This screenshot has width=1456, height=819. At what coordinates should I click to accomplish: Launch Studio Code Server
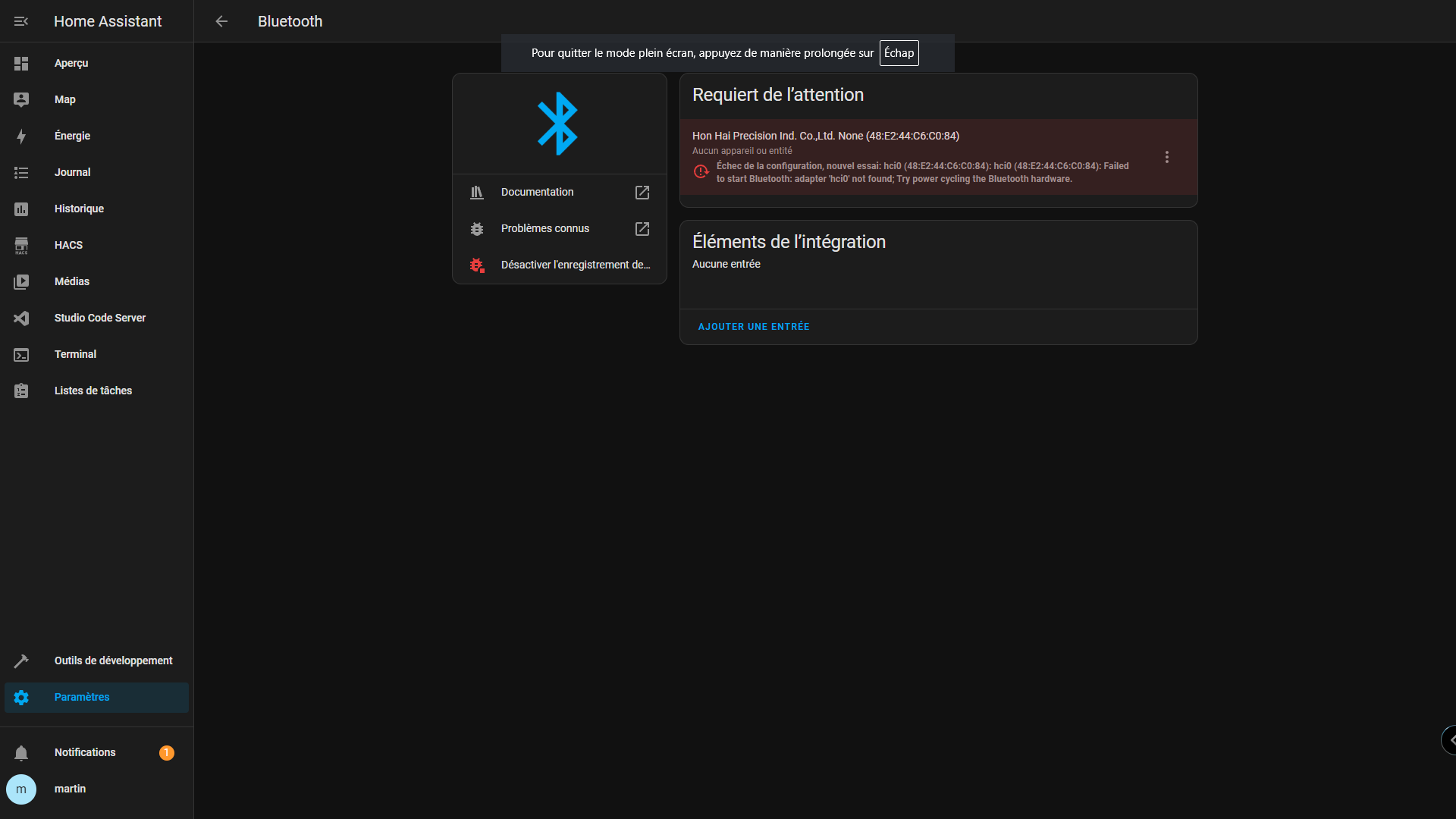(x=99, y=318)
